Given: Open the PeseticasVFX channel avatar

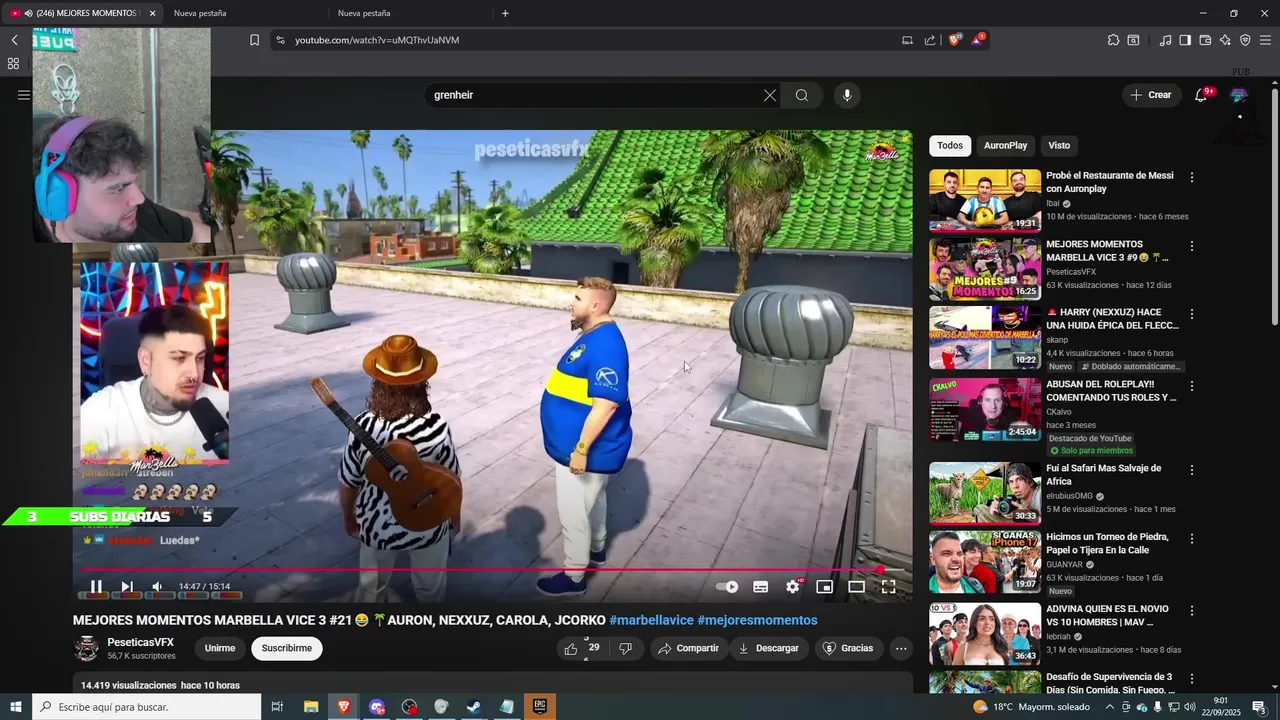Looking at the screenshot, I should point(87,648).
